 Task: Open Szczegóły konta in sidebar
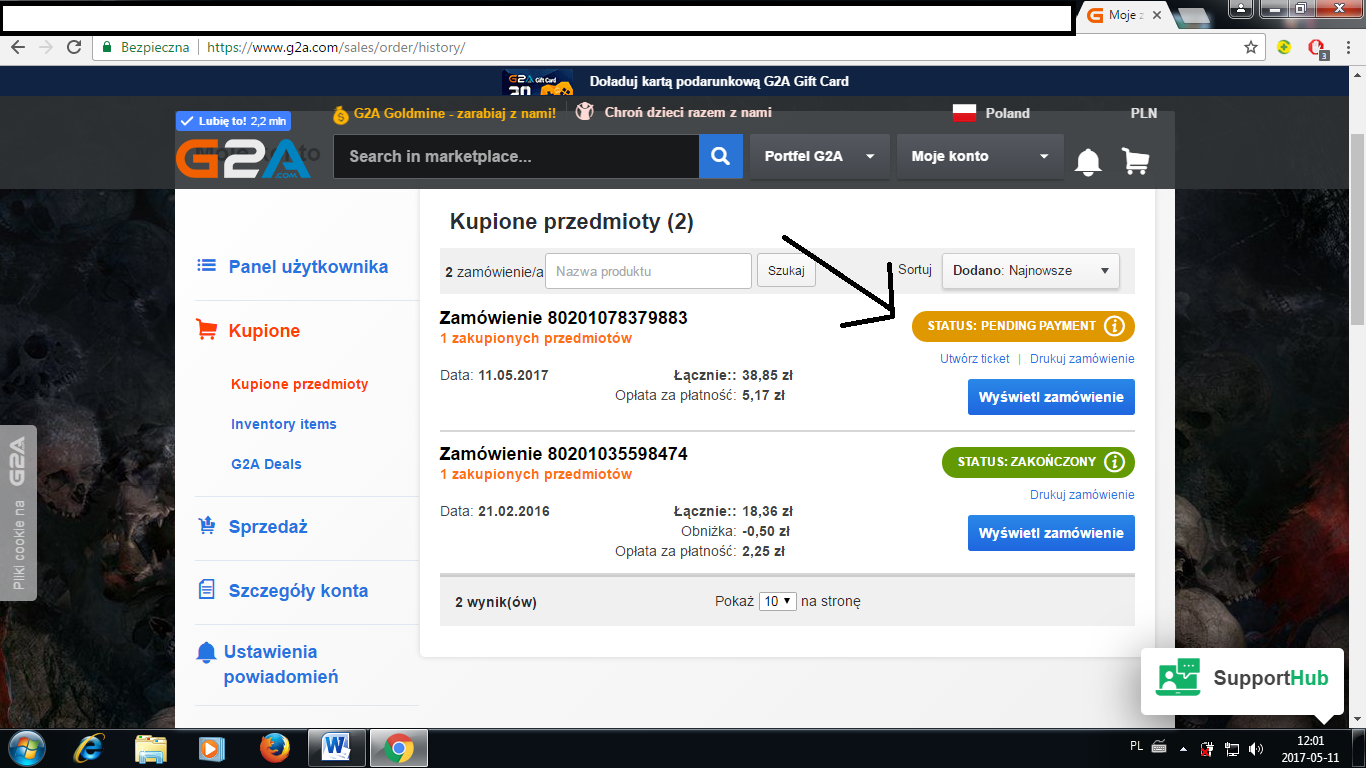click(298, 591)
